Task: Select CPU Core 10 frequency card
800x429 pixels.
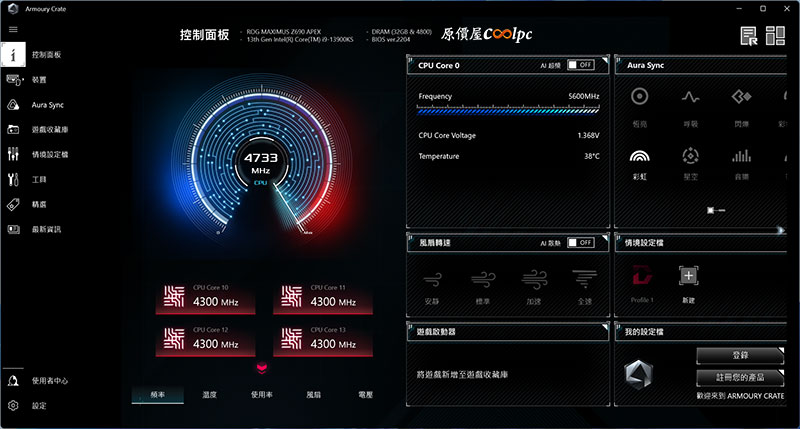Action: coord(206,298)
